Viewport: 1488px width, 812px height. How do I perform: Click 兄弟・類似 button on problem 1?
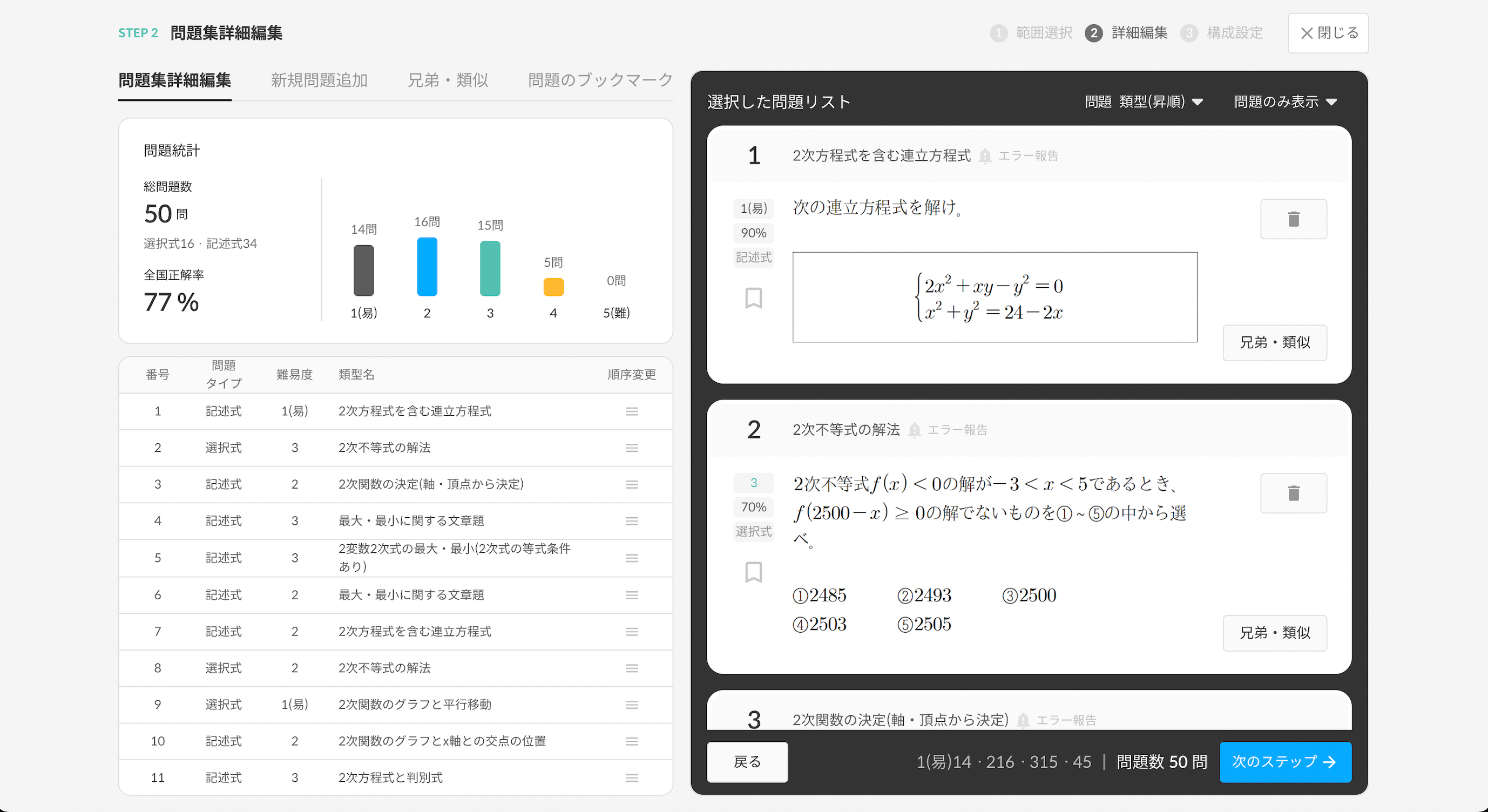pyautogui.click(x=1274, y=342)
